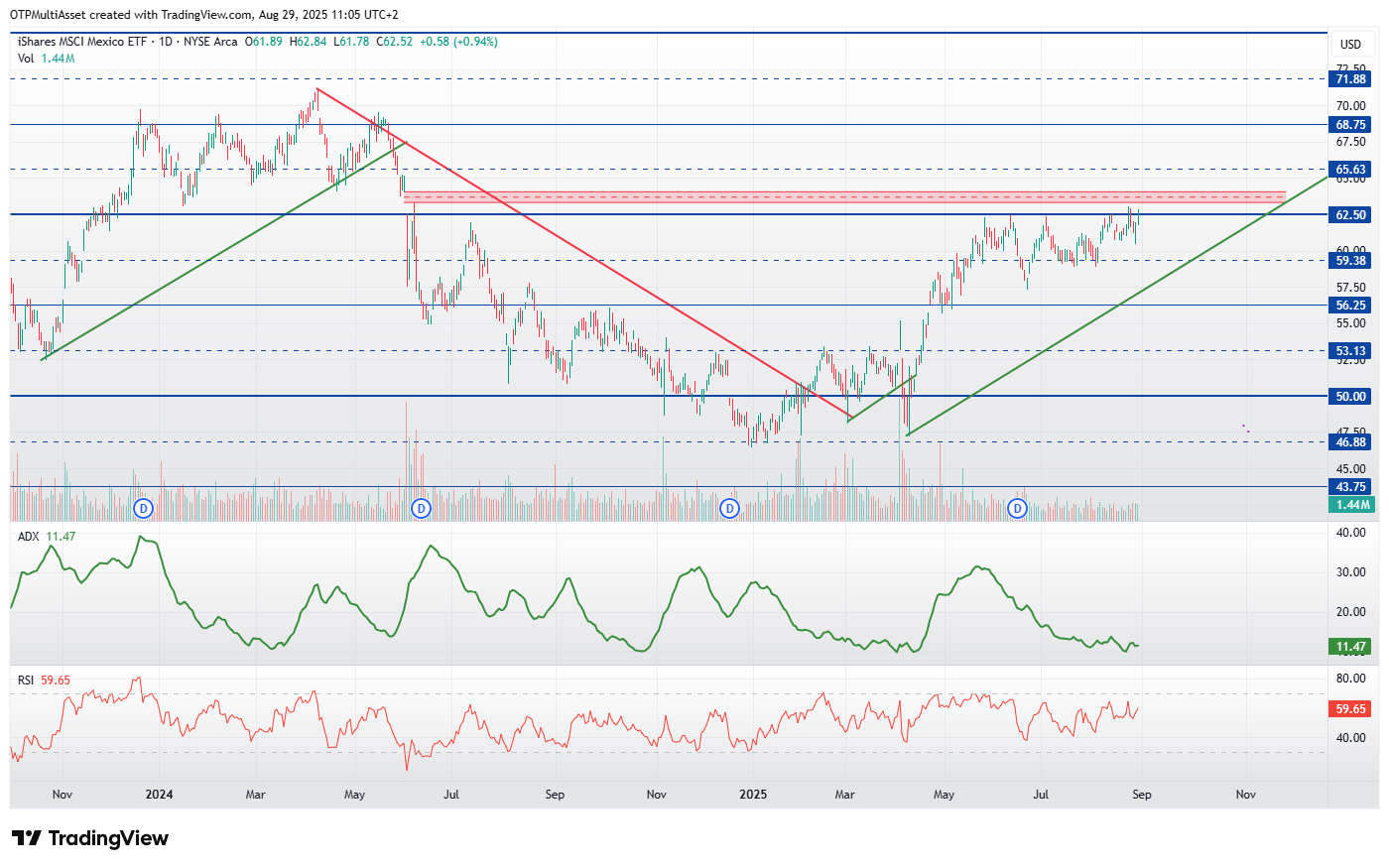Screen dimensions: 1389x868
Task: Click the USD currency label
Action: coord(1350,45)
